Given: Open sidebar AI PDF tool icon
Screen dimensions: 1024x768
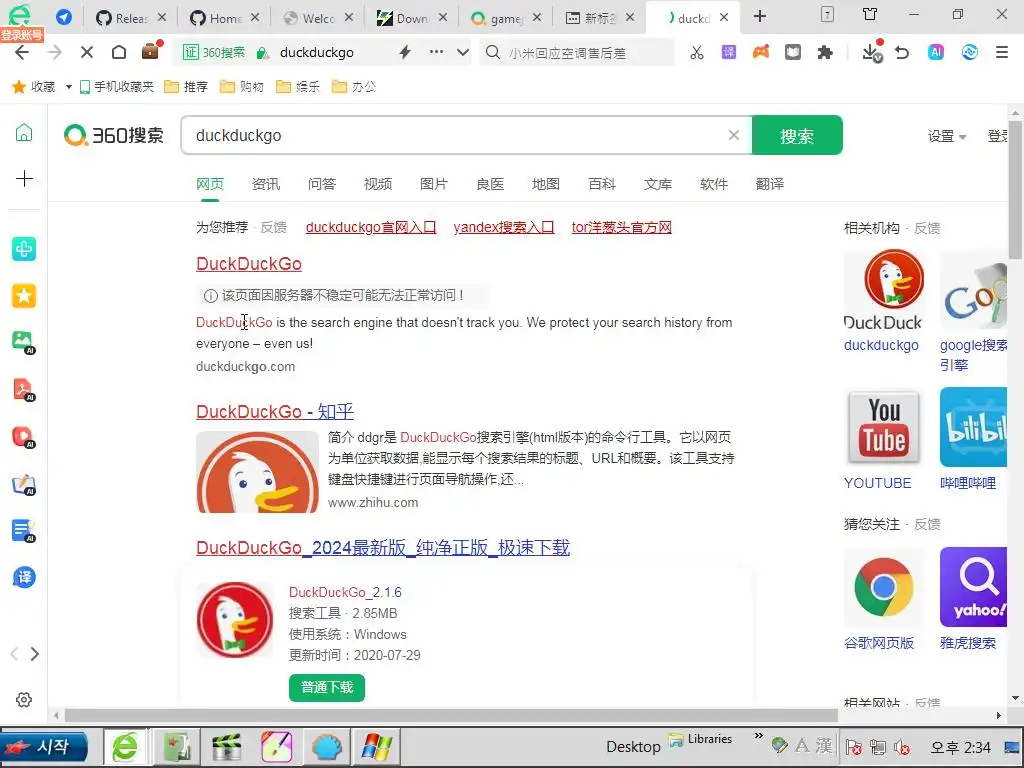Looking at the screenshot, I should pyautogui.click(x=24, y=389).
